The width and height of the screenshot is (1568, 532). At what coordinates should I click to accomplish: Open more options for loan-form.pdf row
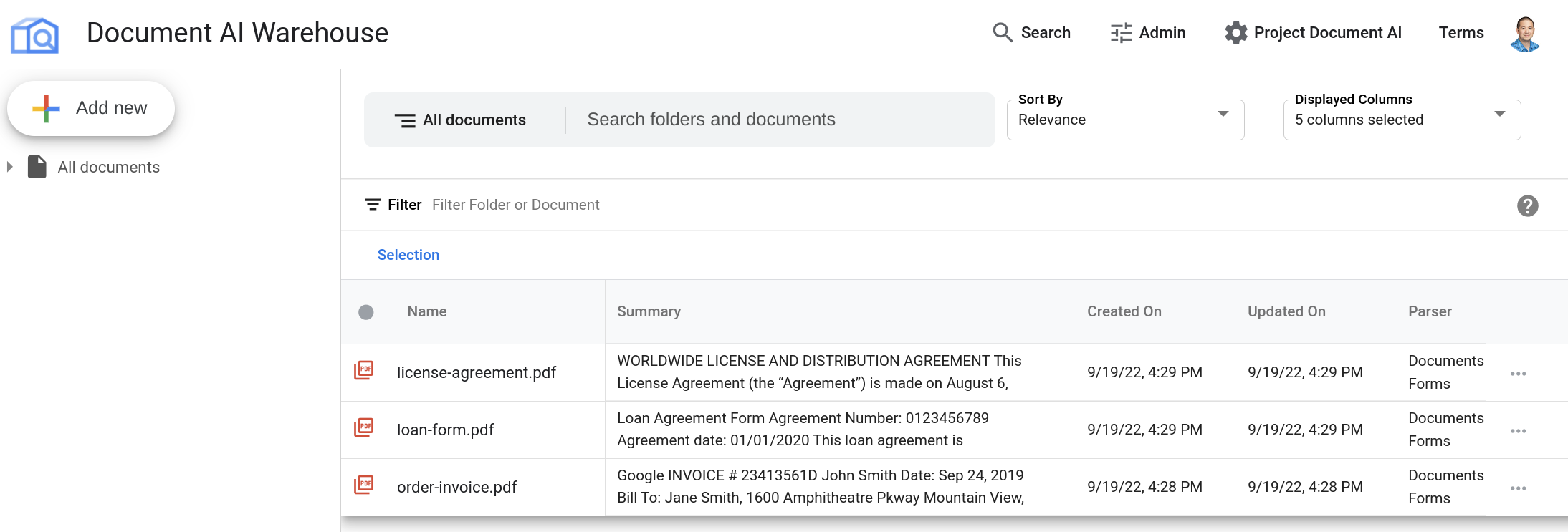[1518, 431]
